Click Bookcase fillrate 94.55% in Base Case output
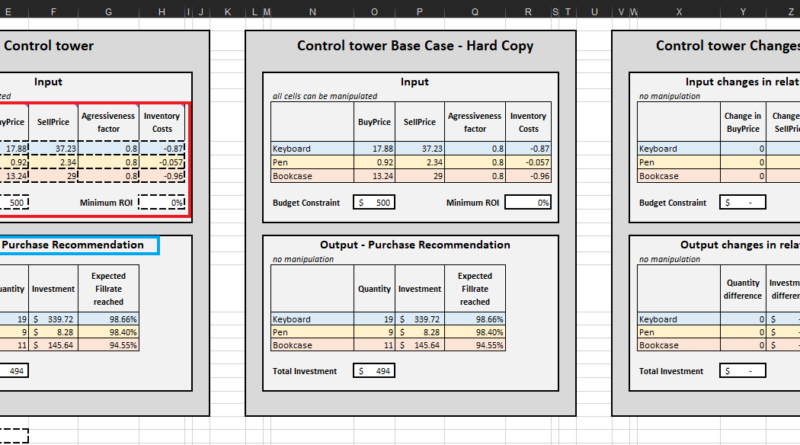800x445 pixels. point(475,345)
